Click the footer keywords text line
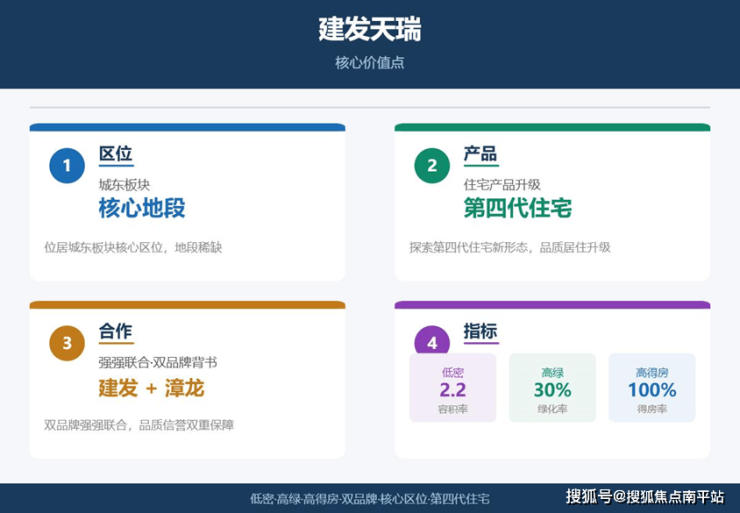 370,498
